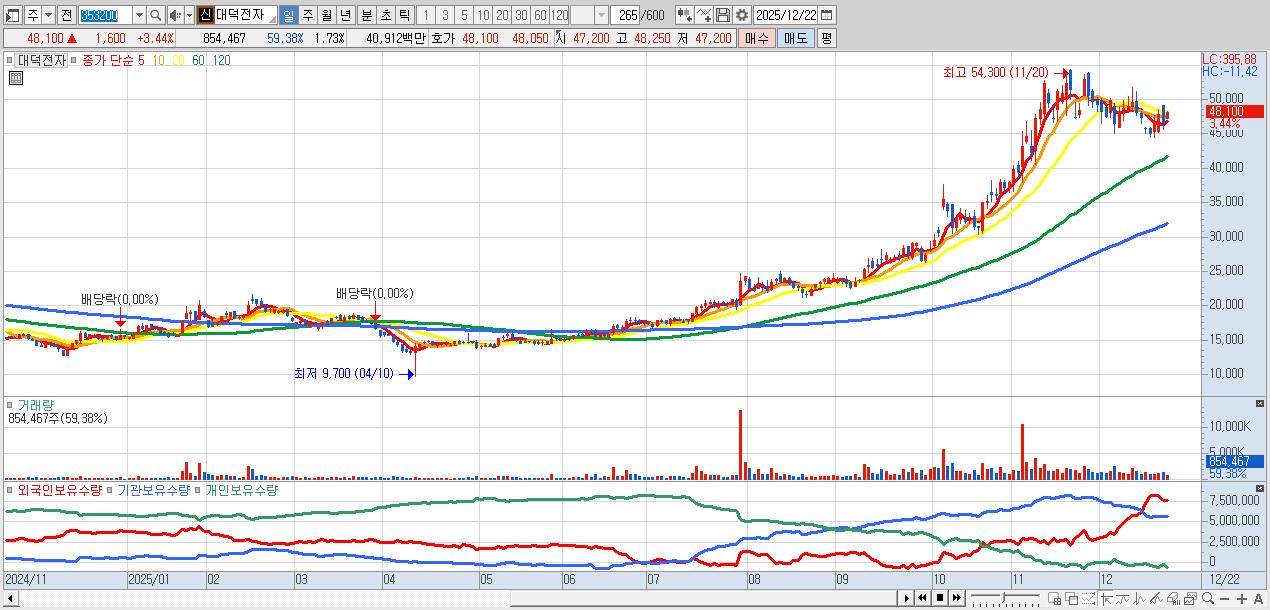Click the 265 candle count field
The image size is (1270, 610).
click(x=625, y=15)
